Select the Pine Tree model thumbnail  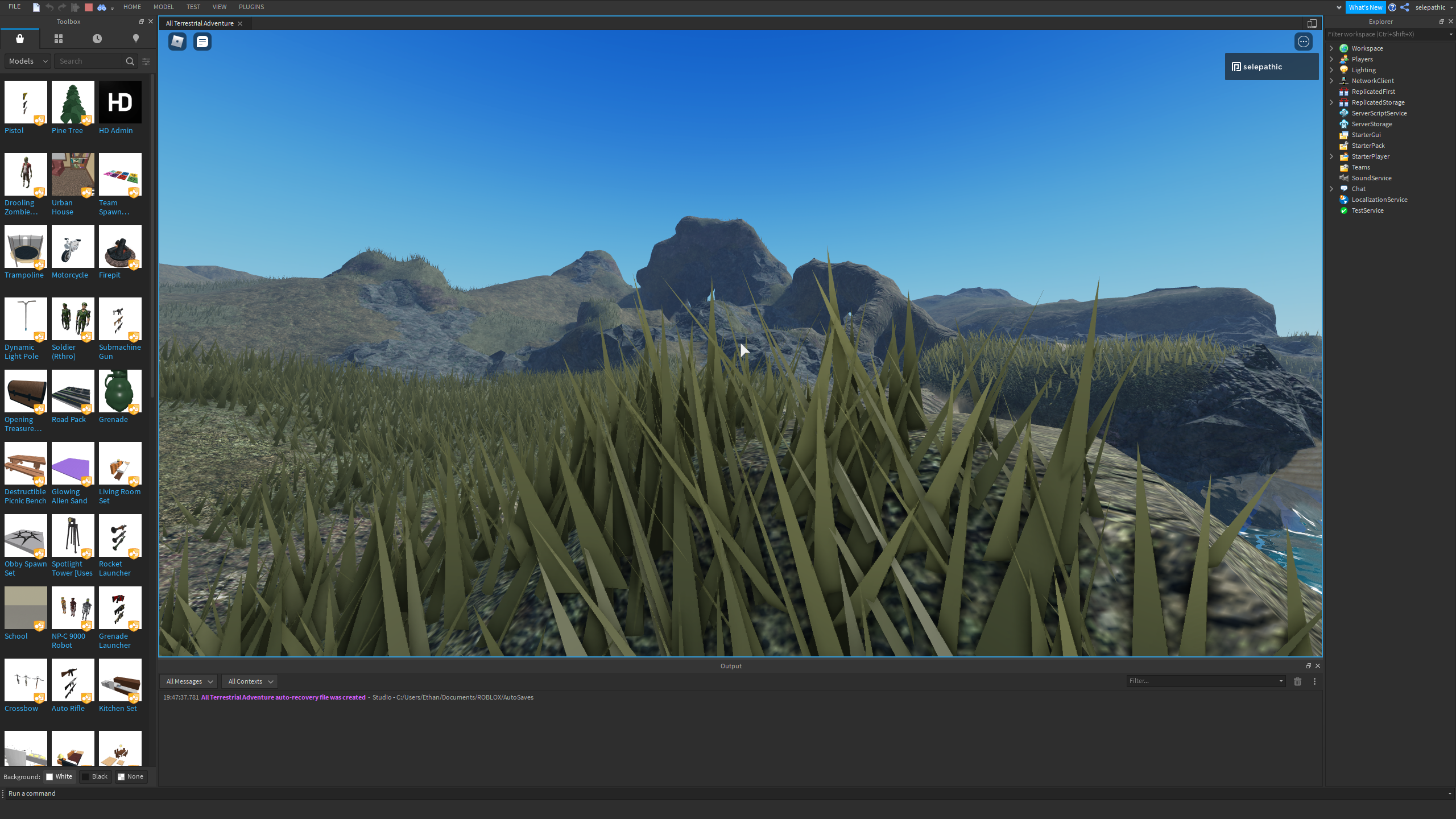(x=73, y=102)
